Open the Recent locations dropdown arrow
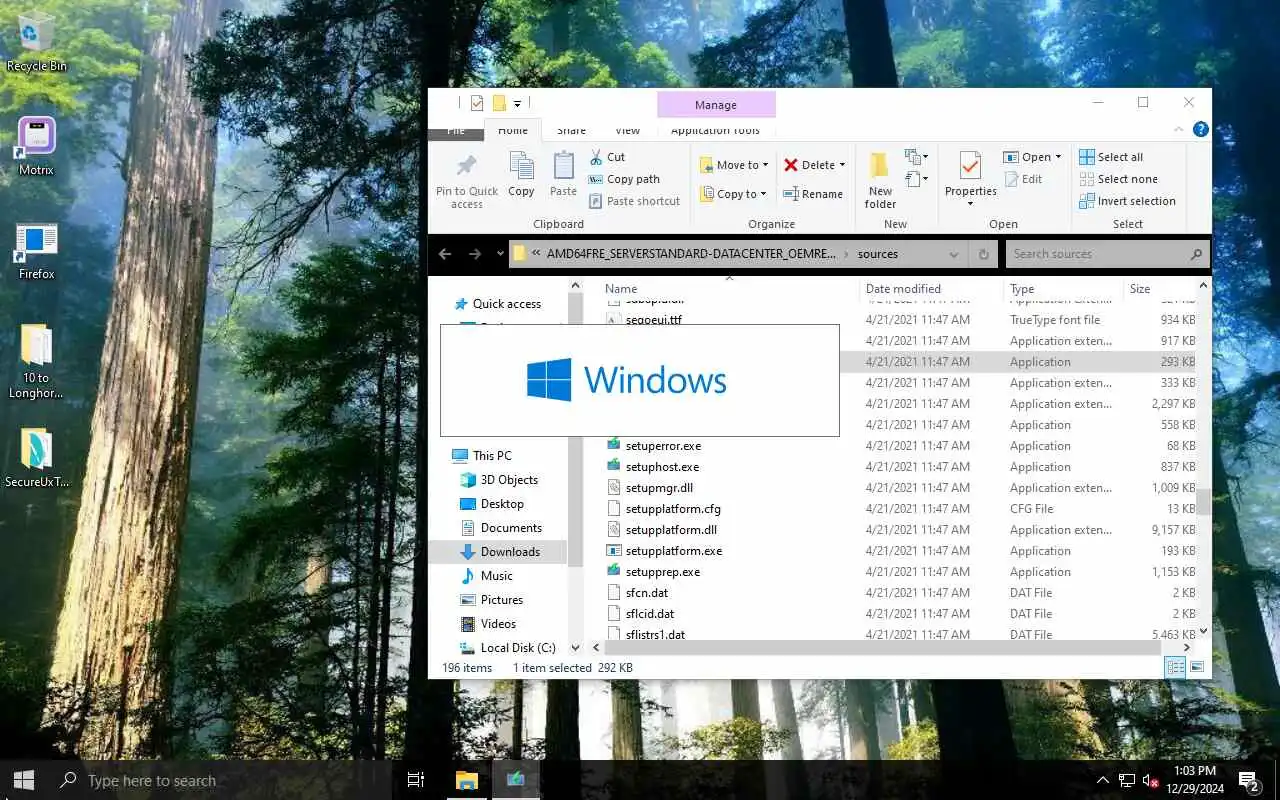Viewport: 1280px width, 800px height. point(500,254)
